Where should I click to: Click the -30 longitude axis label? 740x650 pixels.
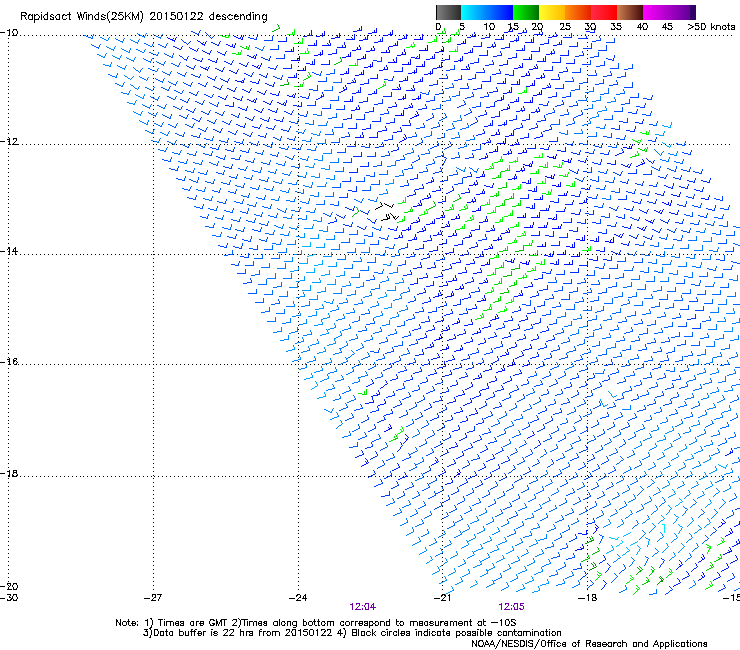pos(9,597)
